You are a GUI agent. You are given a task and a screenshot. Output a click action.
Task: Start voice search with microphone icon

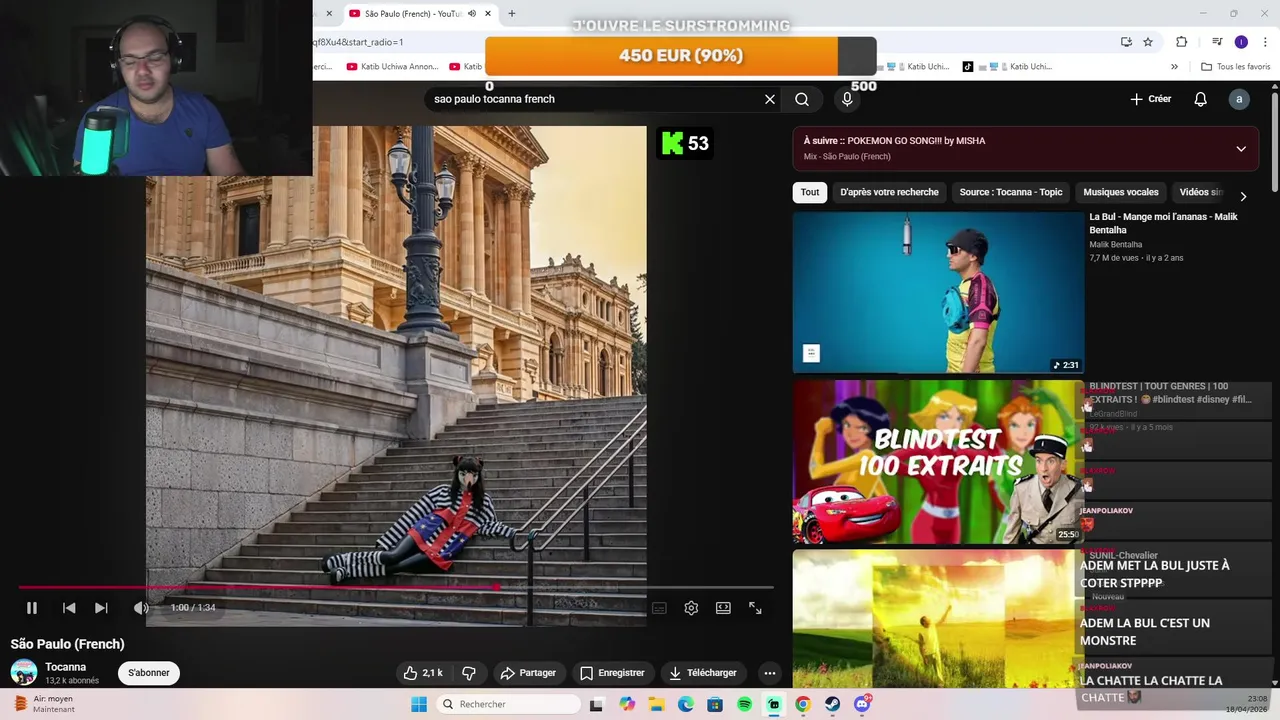pyautogui.click(x=847, y=99)
